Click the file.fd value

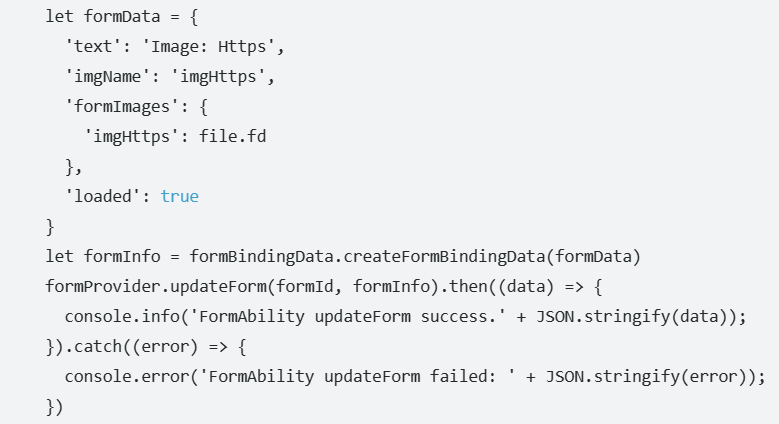click(233, 136)
